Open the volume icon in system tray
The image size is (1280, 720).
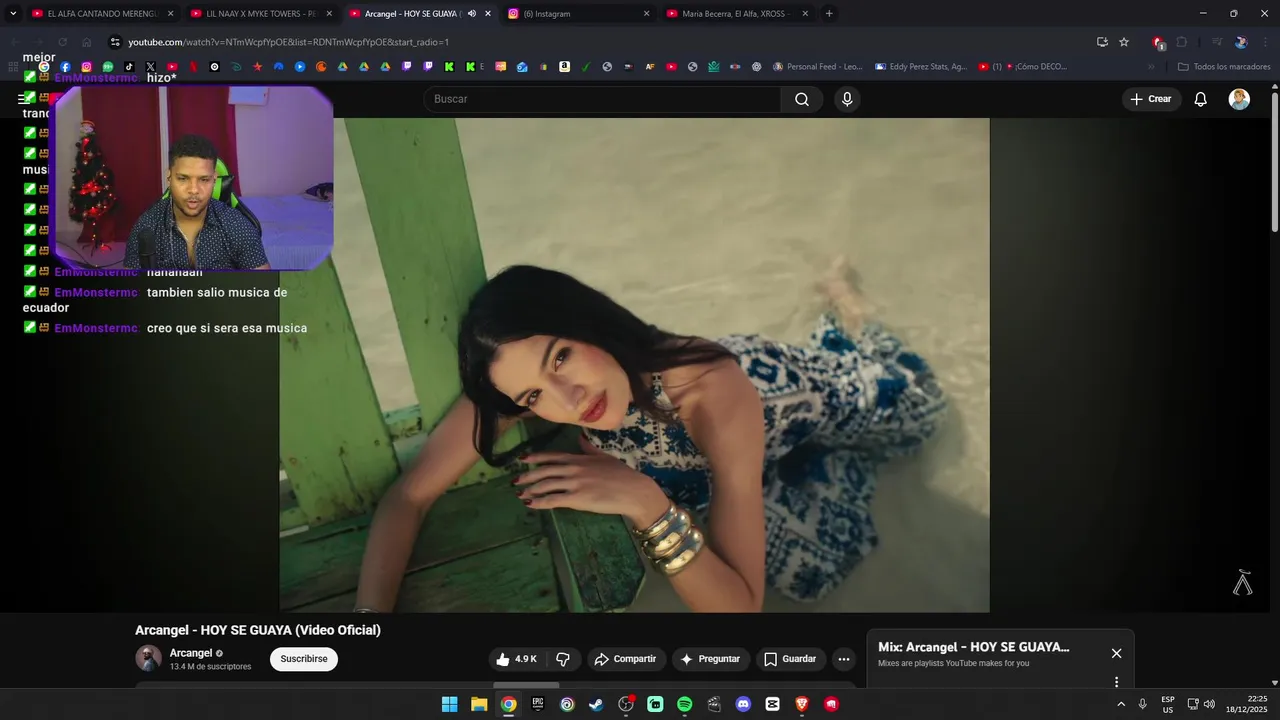1209,704
